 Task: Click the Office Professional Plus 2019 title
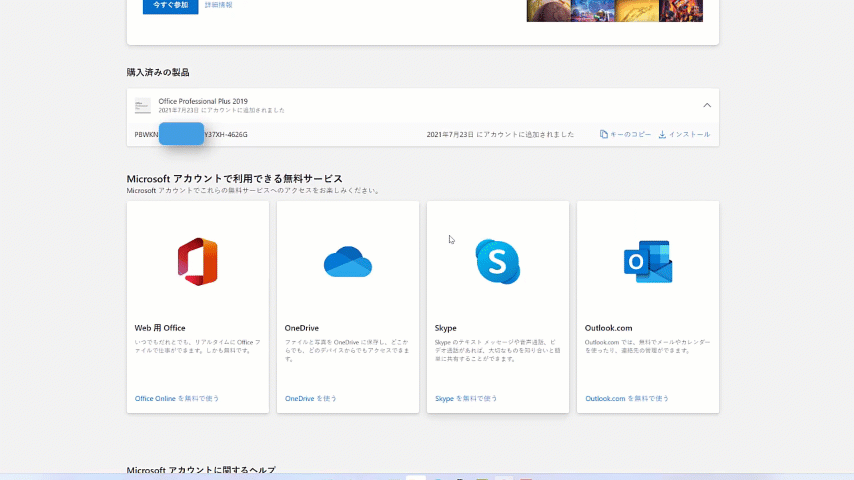click(203, 101)
